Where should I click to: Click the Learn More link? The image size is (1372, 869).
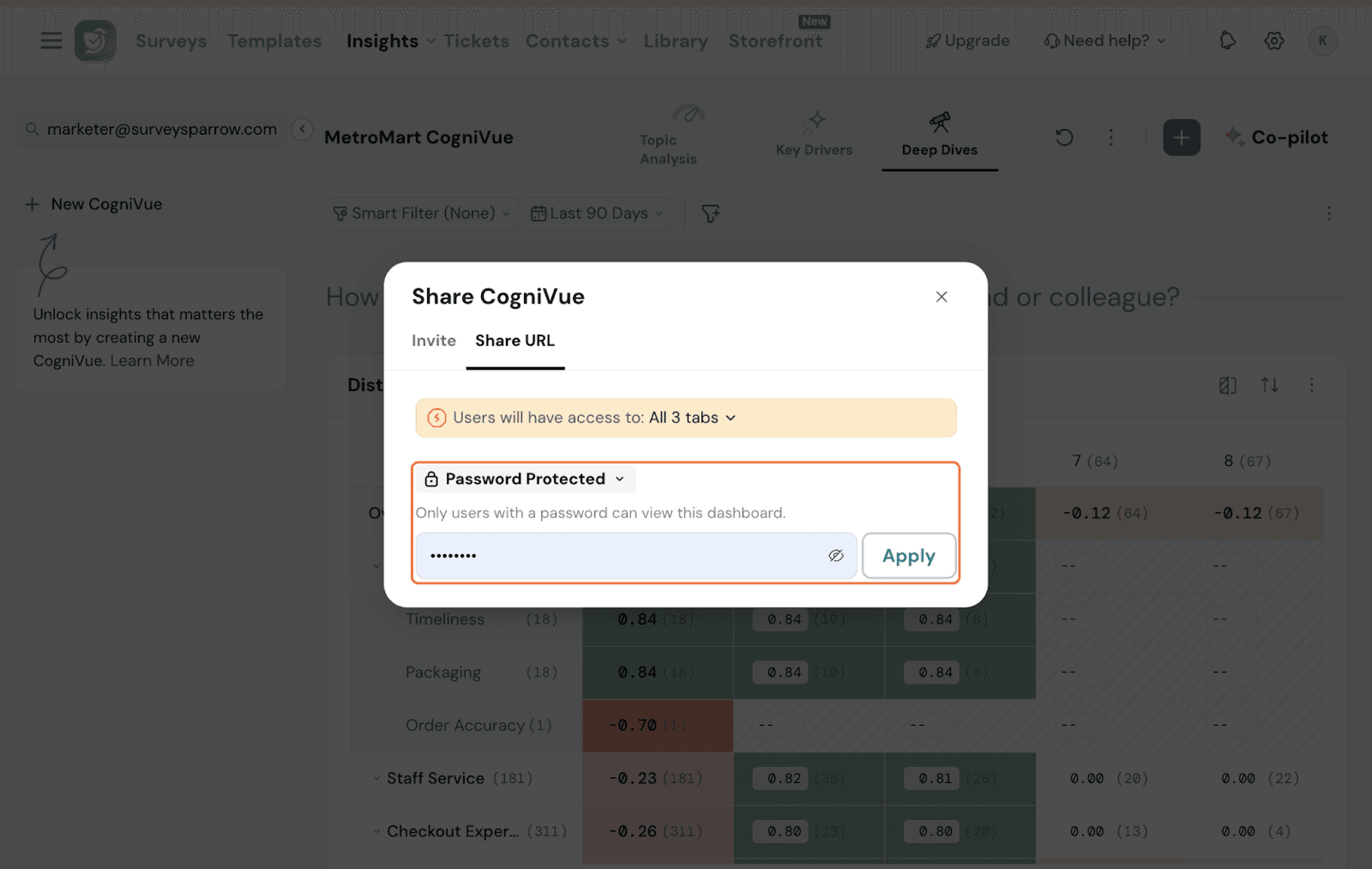pos(152,361)
